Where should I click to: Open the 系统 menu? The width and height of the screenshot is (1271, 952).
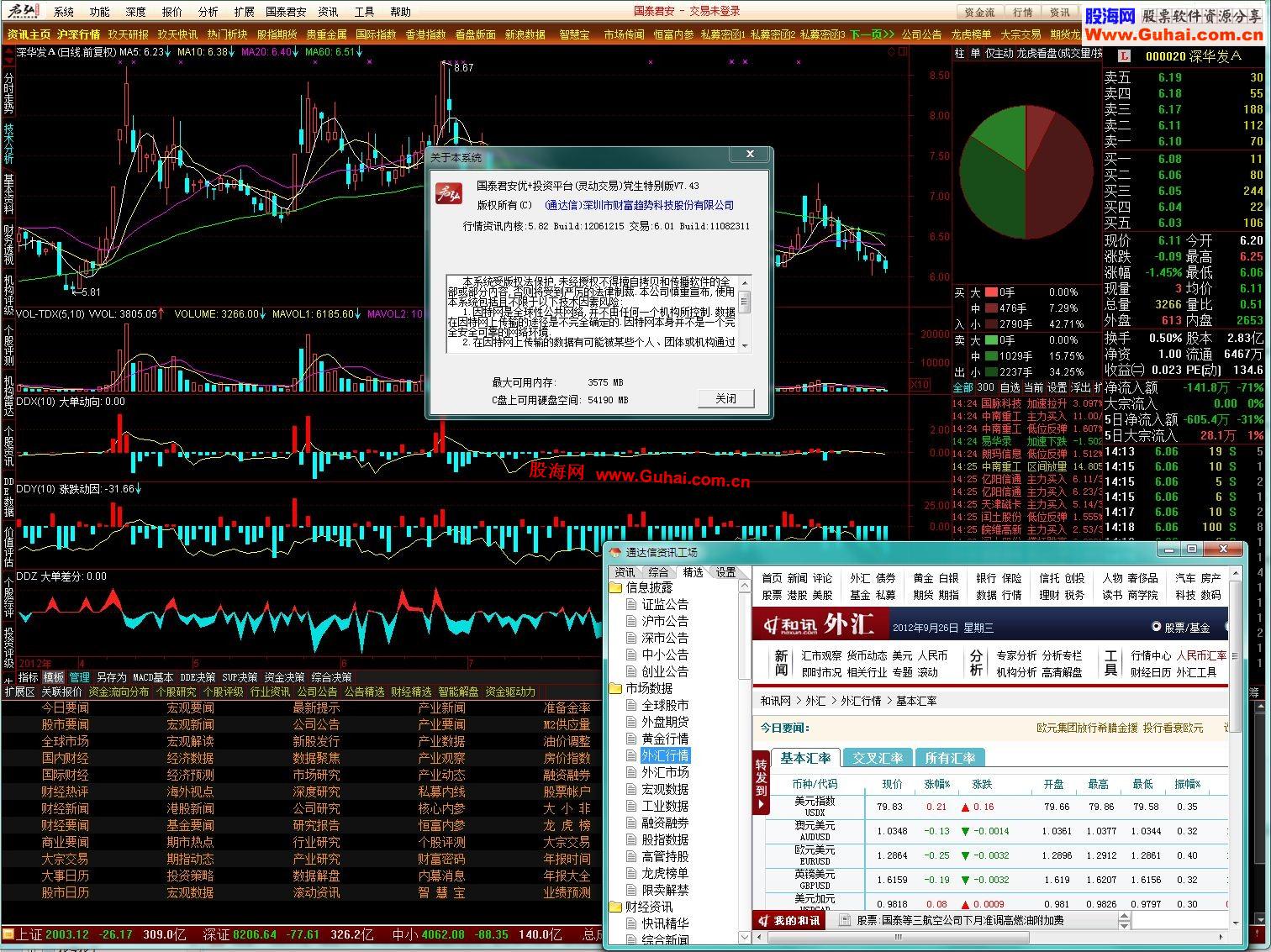pos(64,12)
